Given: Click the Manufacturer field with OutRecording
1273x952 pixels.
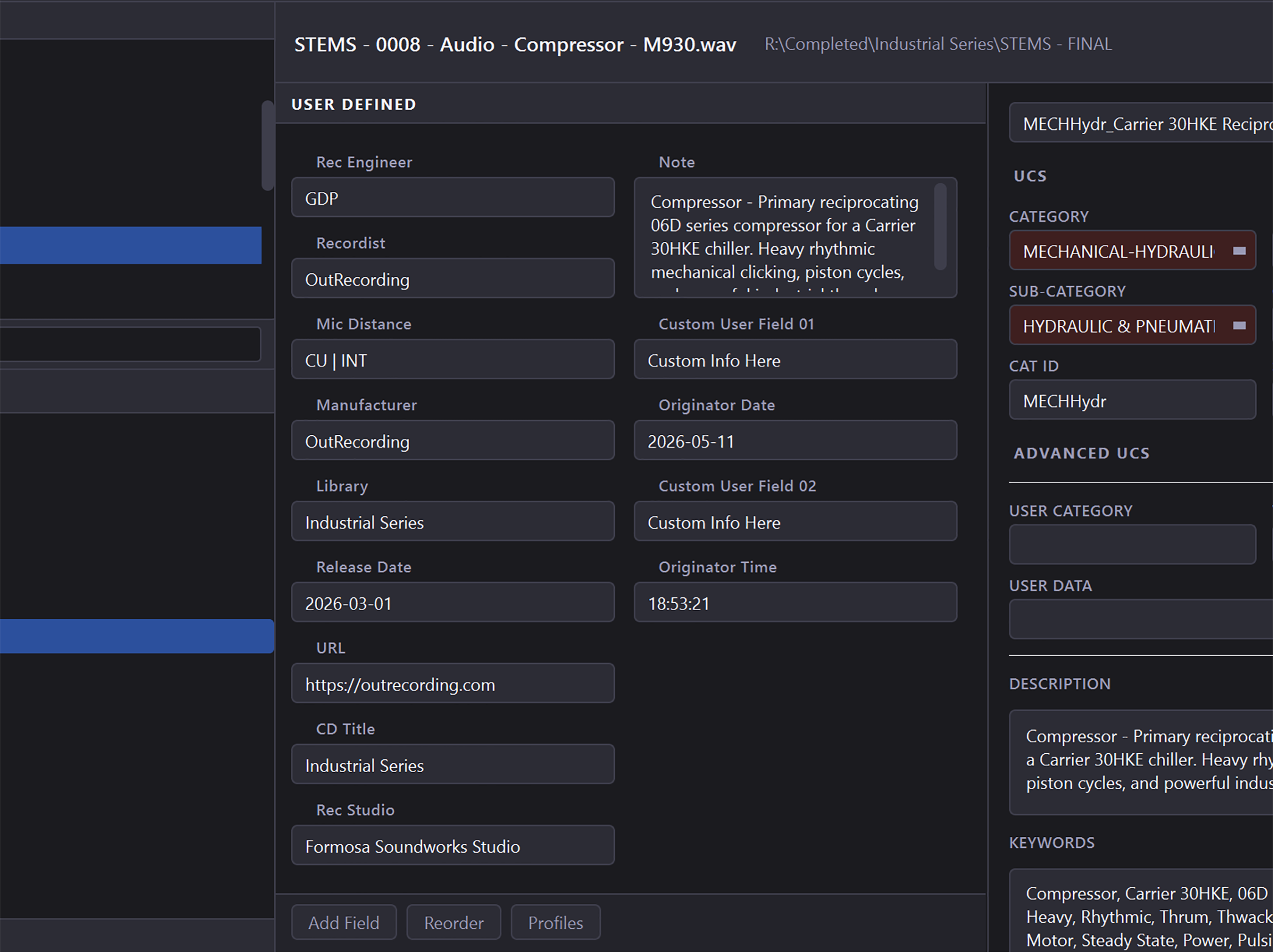Looking at the screenshot, I should pos(453,441).
